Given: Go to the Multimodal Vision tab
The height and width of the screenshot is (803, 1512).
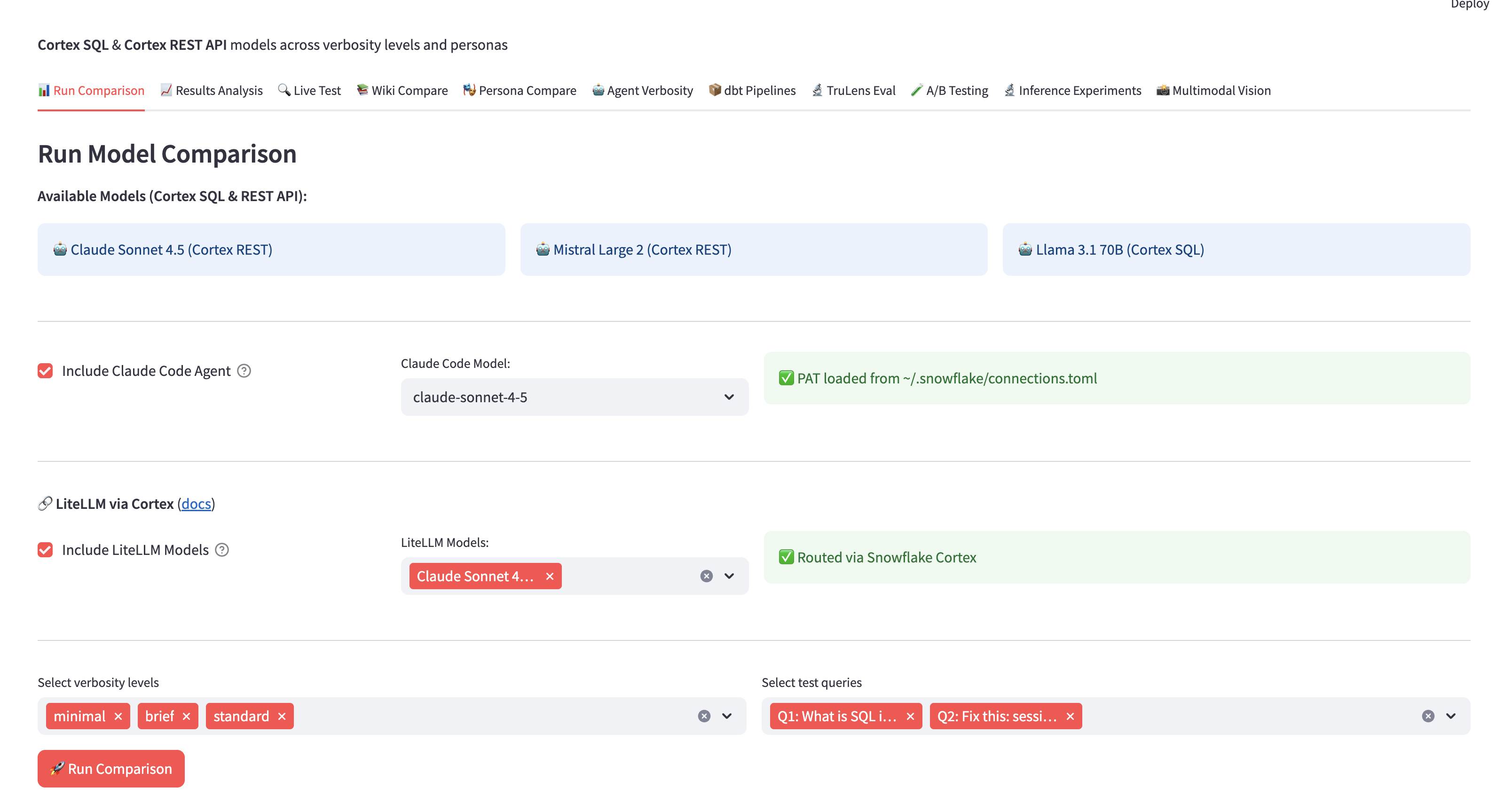Looking at the screenshot, I should [x=1213, y=90].
